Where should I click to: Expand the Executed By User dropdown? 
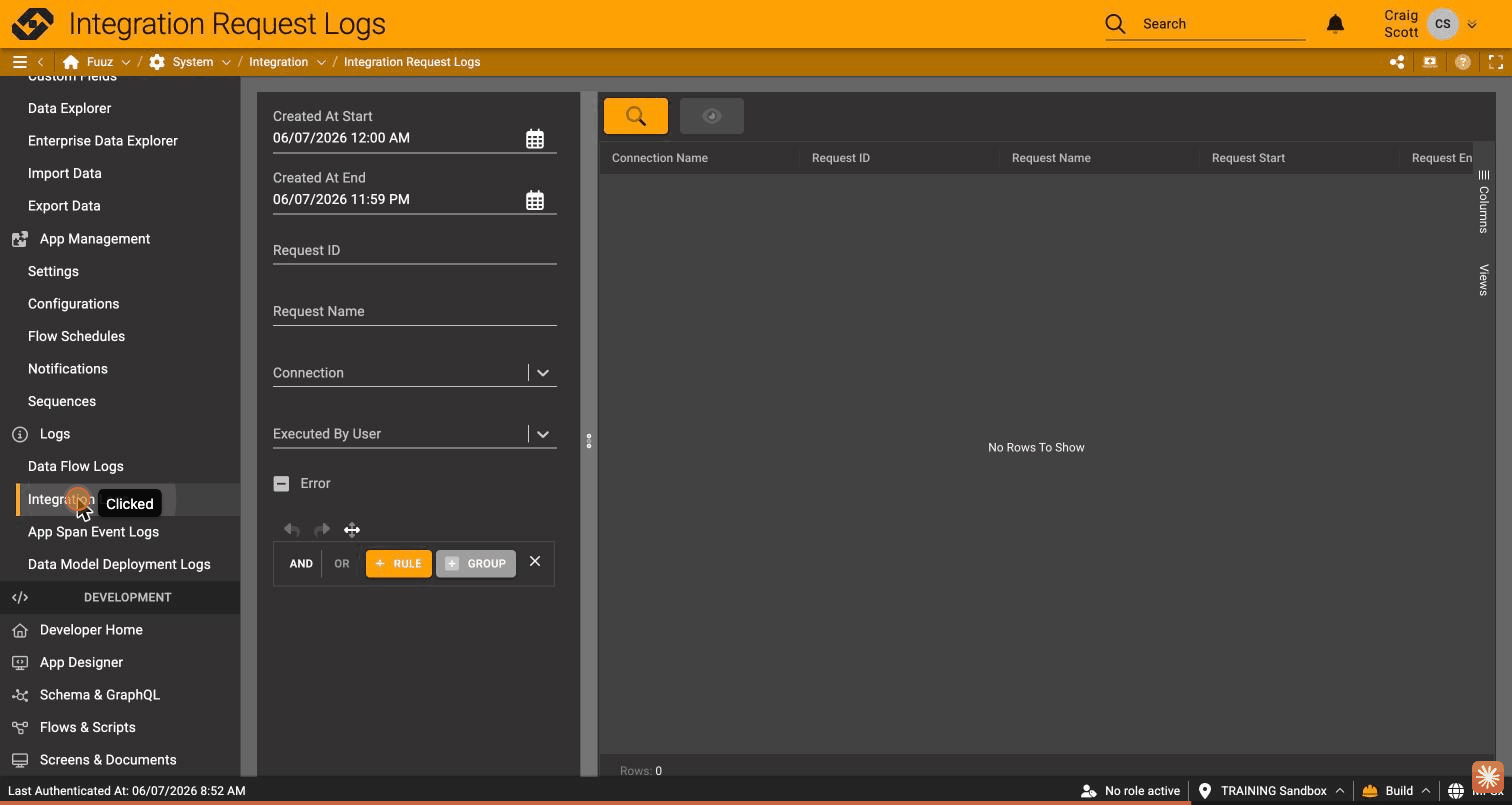coord(543,434)
